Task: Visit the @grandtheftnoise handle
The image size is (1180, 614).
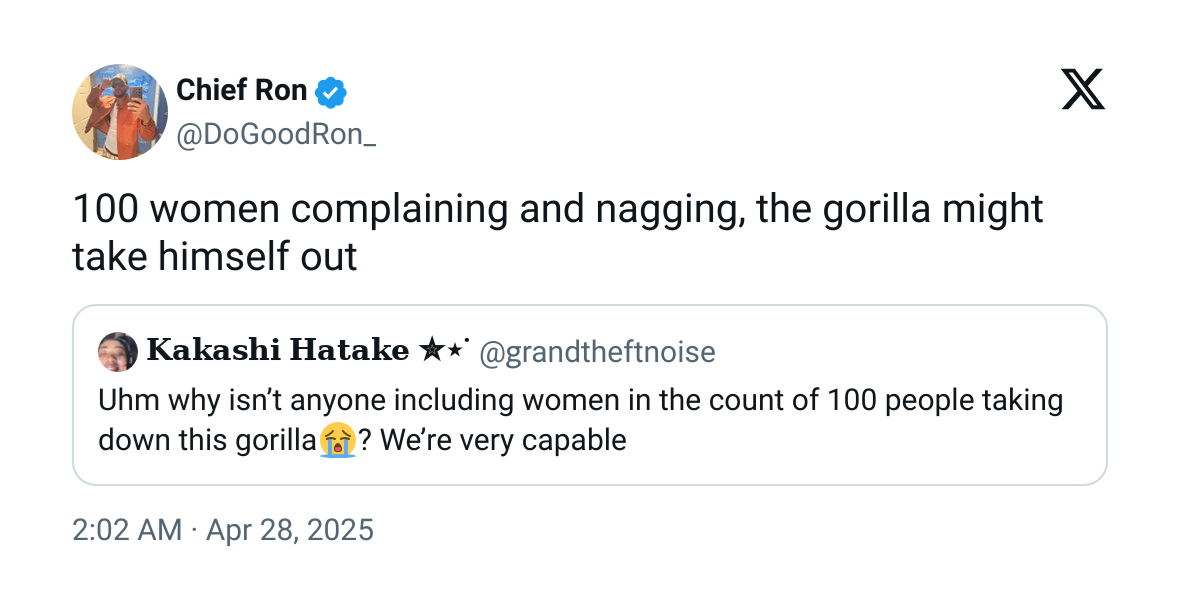Action: point(597,352)
